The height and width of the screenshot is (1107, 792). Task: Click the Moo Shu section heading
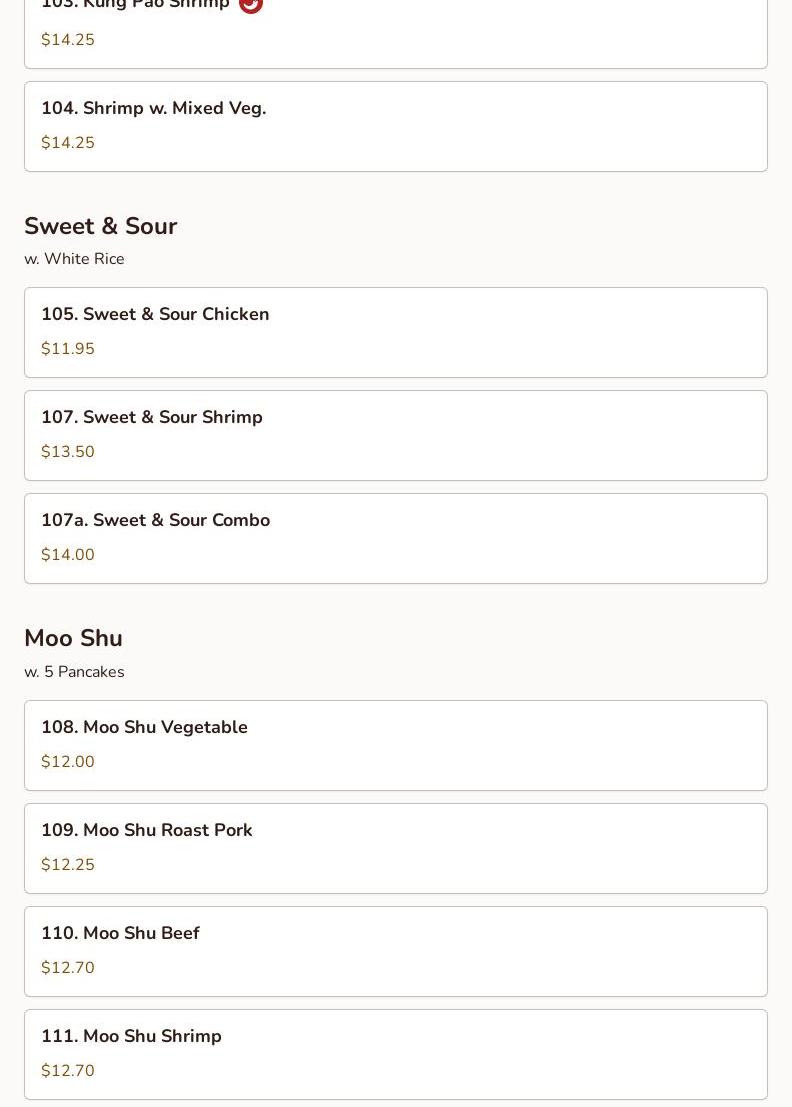tap(73, 638)
